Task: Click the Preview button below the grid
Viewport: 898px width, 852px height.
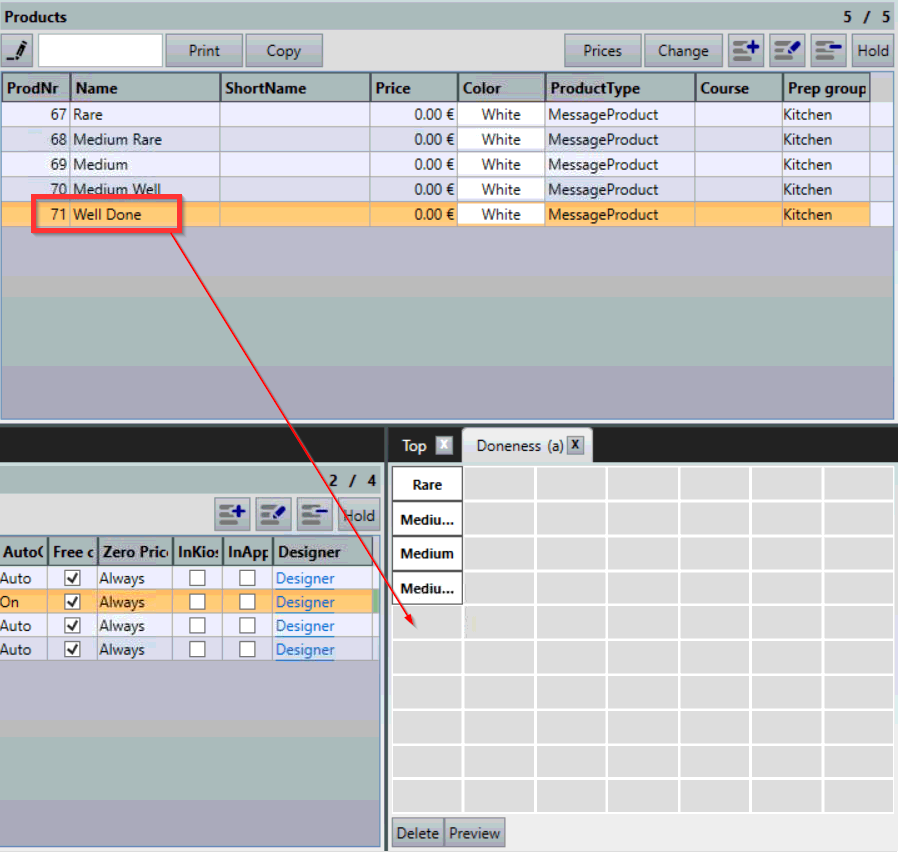Action: pyautogui.click(x=474, y=833)
